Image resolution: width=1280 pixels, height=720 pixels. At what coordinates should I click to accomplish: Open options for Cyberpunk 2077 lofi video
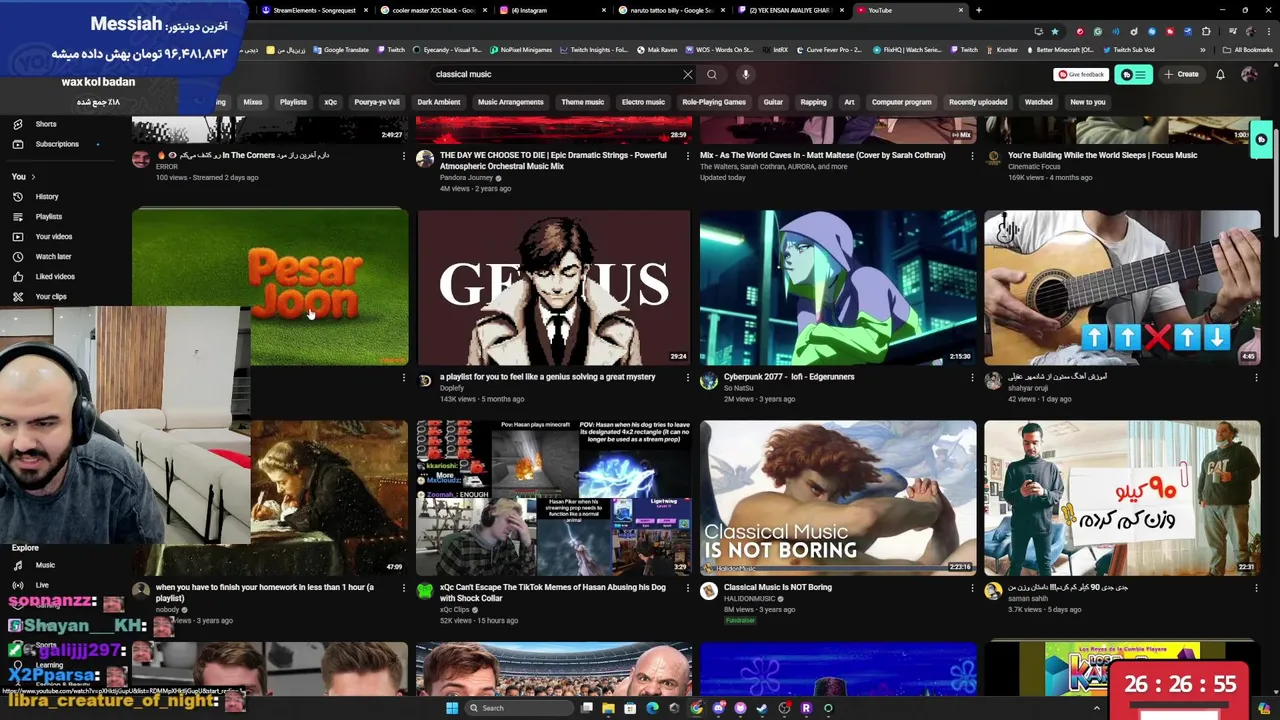[x=972, y=378]
